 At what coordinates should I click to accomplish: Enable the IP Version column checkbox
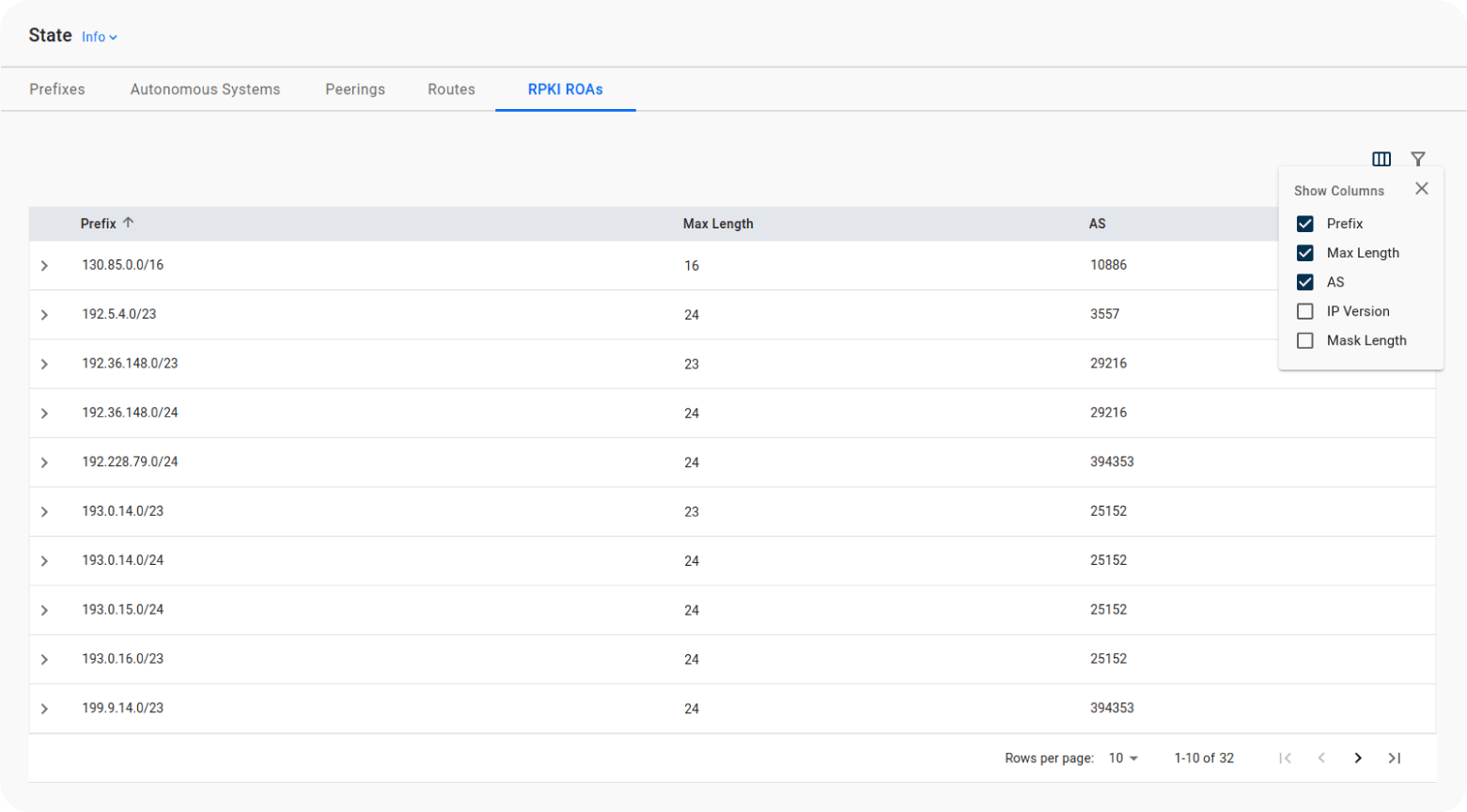click(1304, 311)
